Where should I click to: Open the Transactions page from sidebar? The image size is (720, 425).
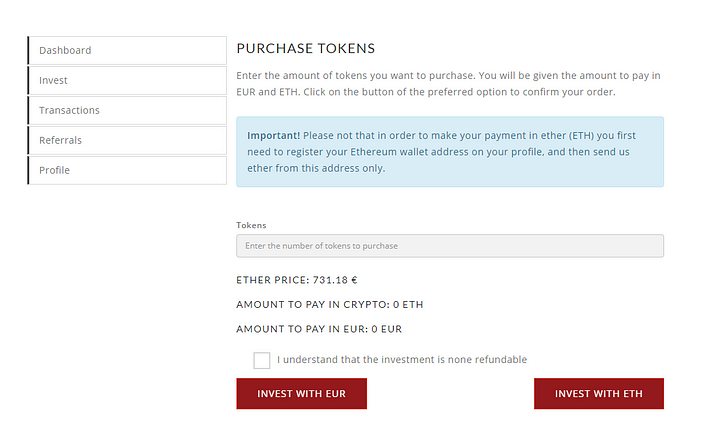point(127,110)
